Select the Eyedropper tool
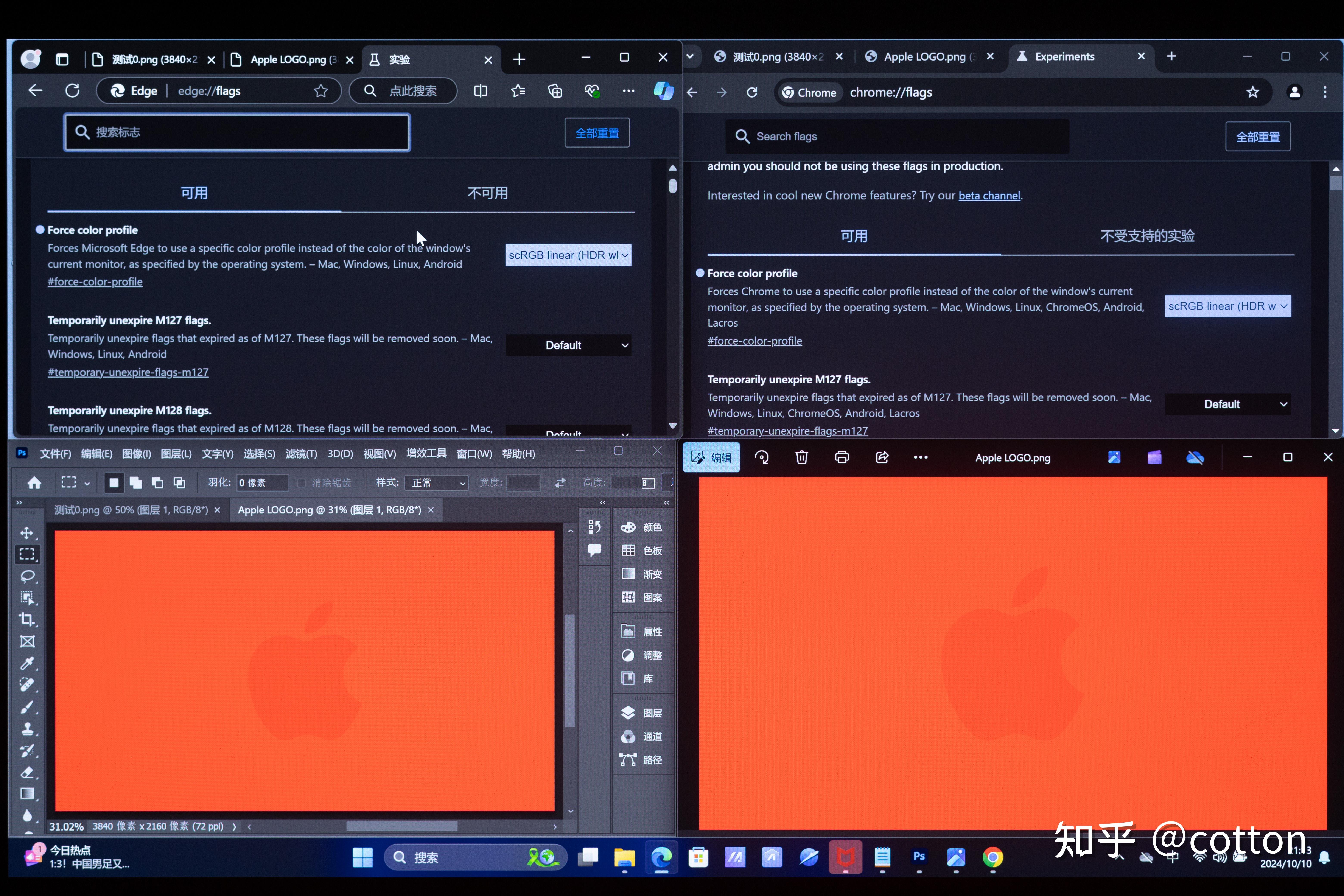The image size is (1344, 896). (x=27, y=663)
